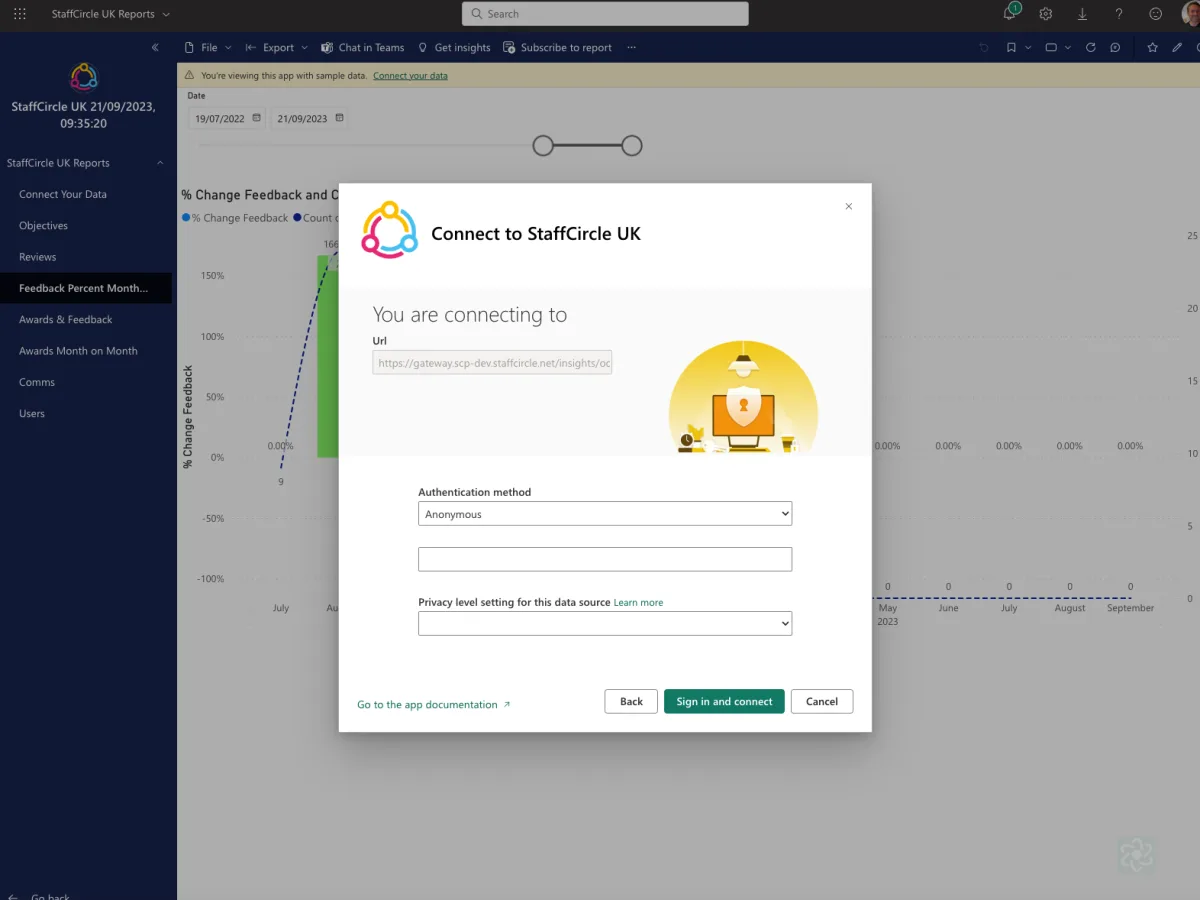Viewport: 1200px width, 900px height.
Task: Collapse the StaffCircle UK Reports section
Action: click(x=160, y=163)
